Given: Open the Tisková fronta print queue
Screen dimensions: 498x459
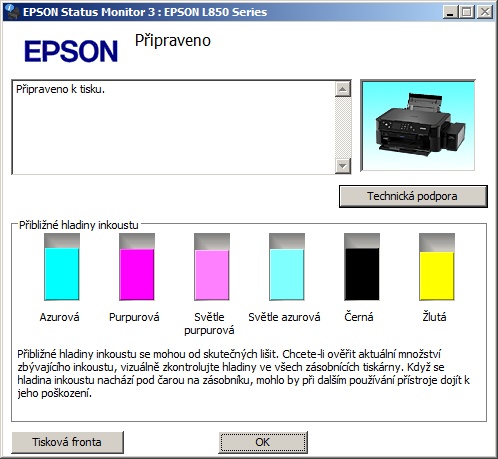Looking at the screenshot, I should 67,442.
